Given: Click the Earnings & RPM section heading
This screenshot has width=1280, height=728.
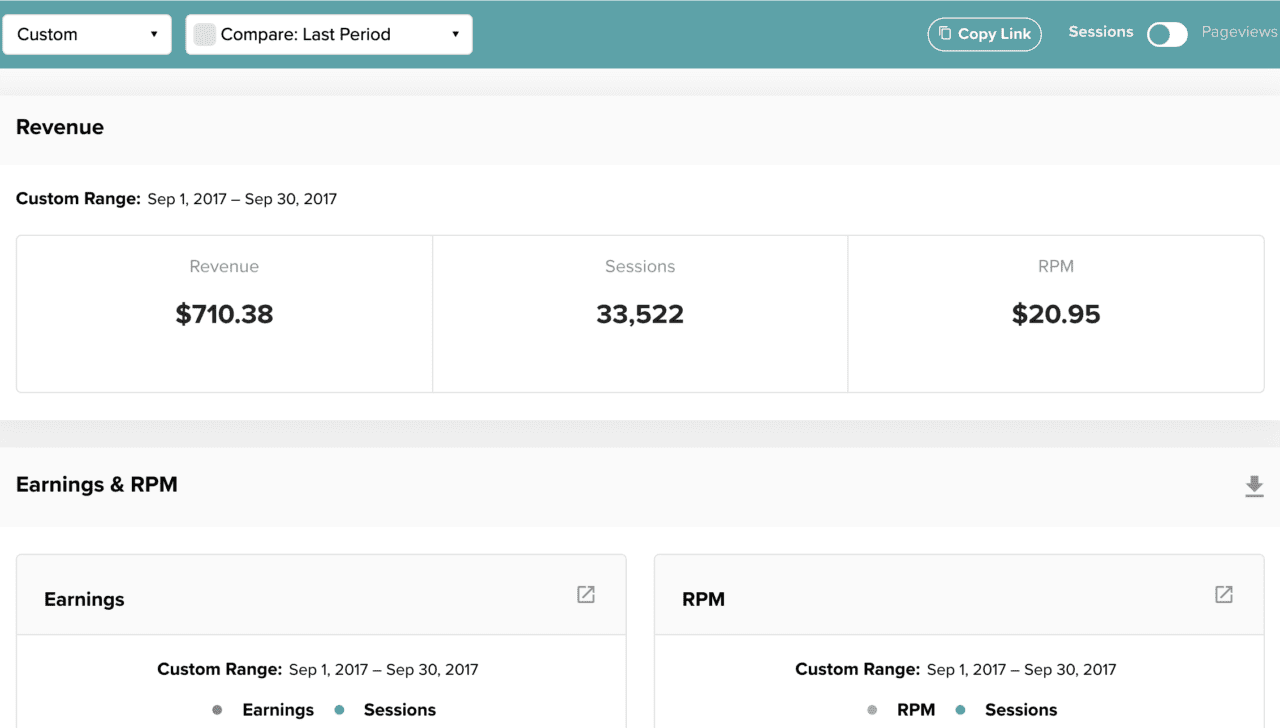Looking at the screenshot, I should (x=97, y=485).
